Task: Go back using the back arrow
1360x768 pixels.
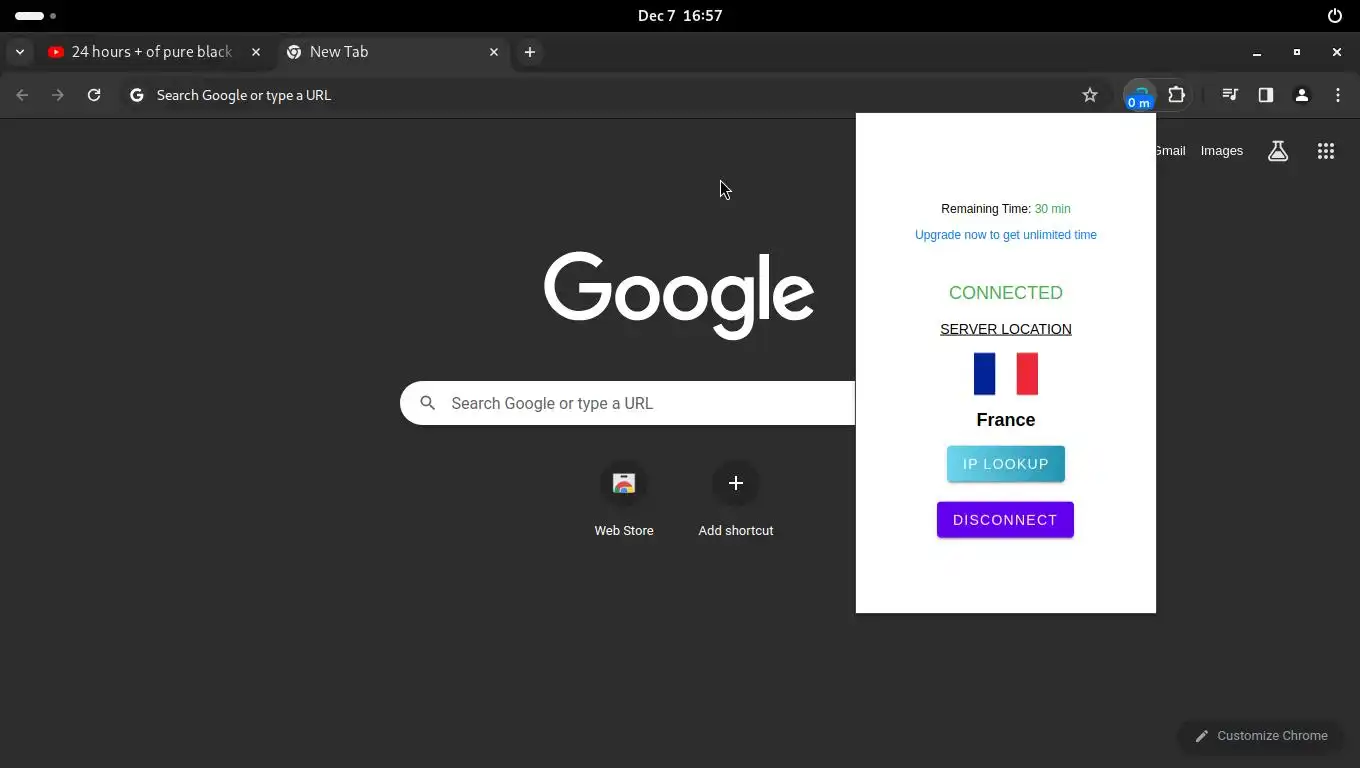Action: tap(22, 95)
